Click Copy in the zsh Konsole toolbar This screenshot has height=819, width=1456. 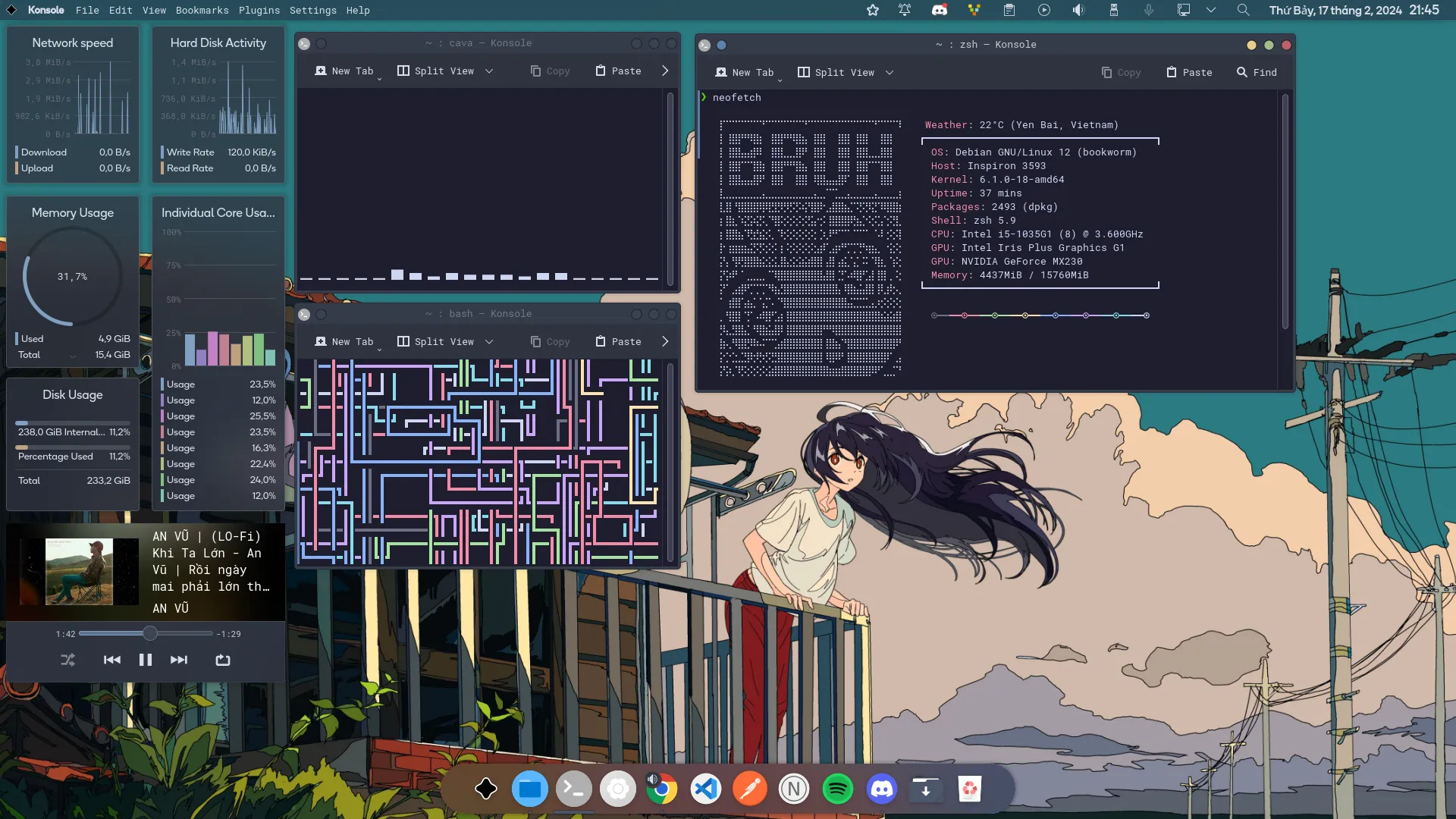pos(1121,72)
